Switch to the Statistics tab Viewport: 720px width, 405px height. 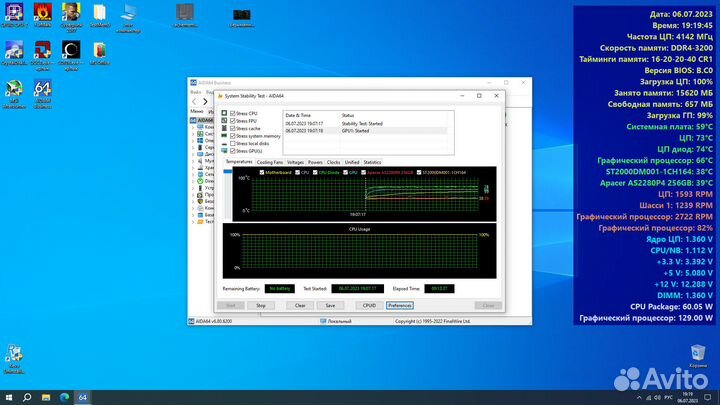372,162
